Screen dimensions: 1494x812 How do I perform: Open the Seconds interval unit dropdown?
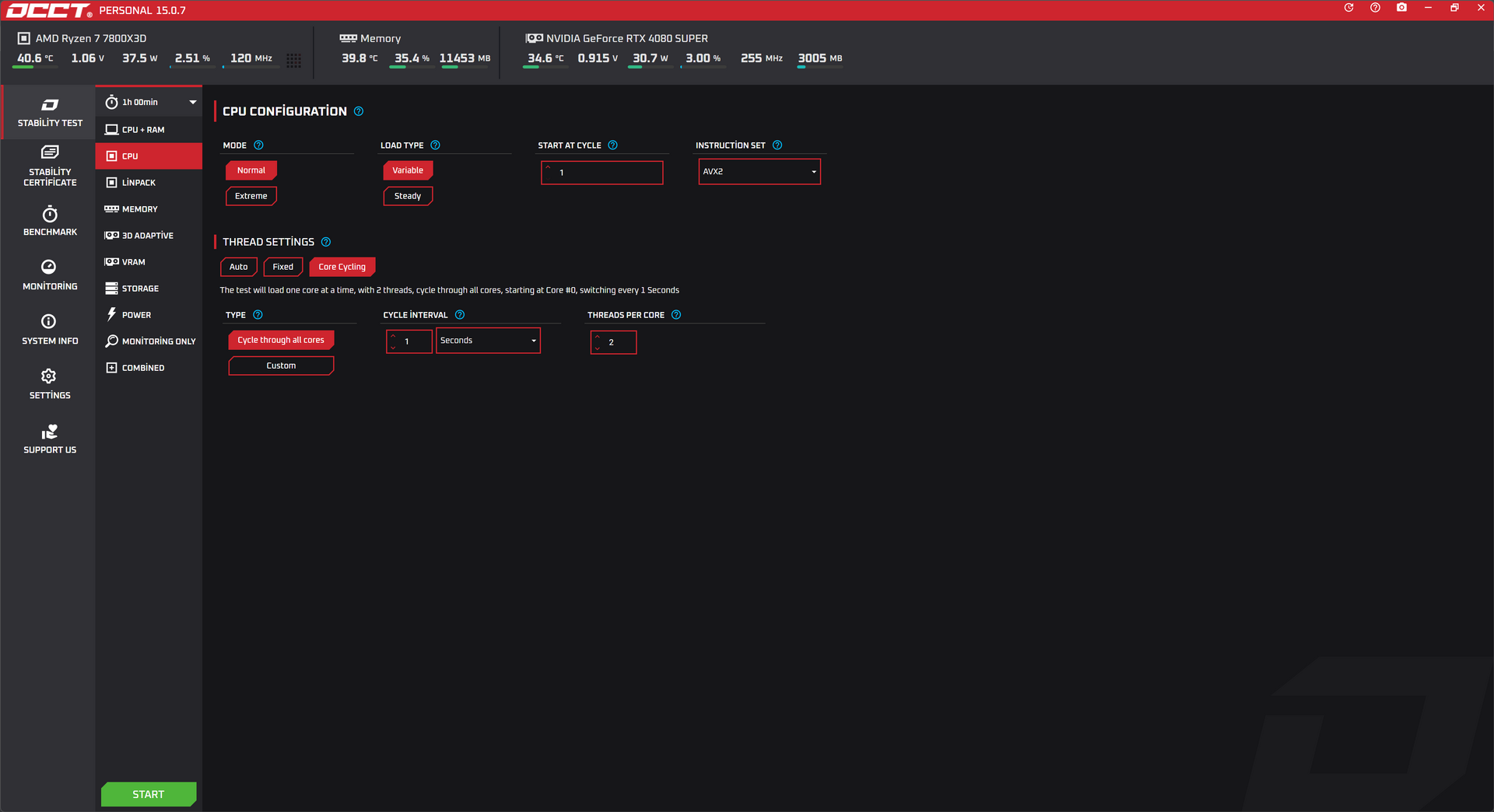pos(488,341)
